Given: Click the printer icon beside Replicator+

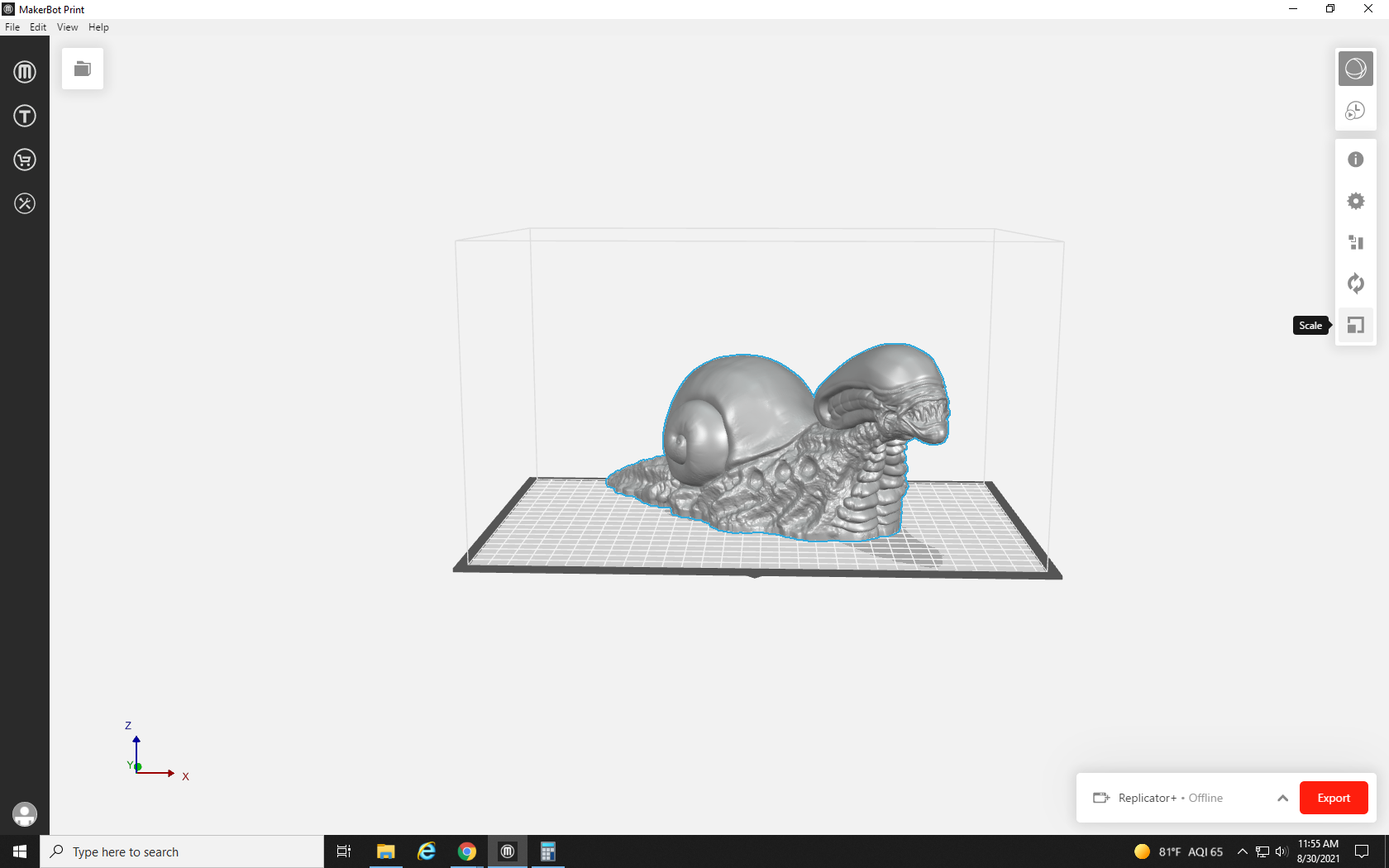Looking at the screenshot, I should [1101, 798].
